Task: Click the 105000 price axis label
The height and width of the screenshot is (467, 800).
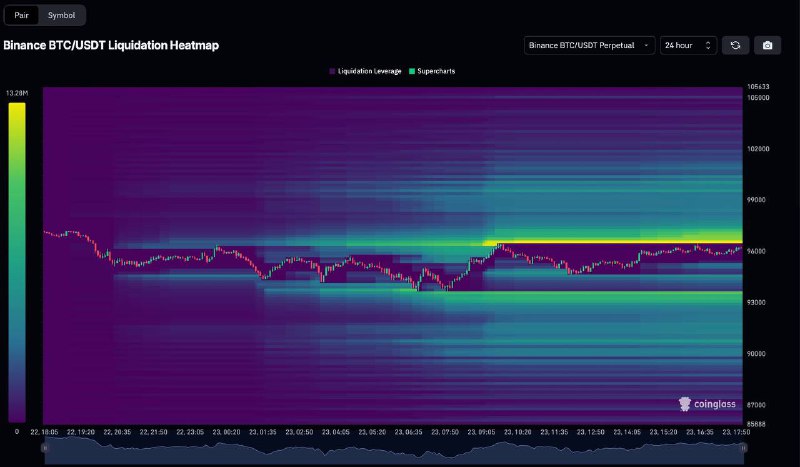Action: pyautogui.click(x=758, y=97)
